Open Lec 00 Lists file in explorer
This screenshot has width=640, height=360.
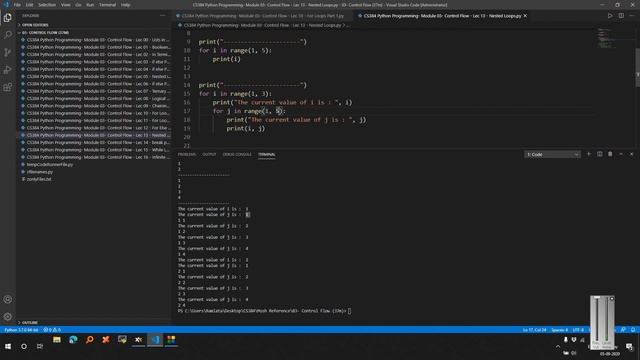pyautogui.click(x=95, y=40)
